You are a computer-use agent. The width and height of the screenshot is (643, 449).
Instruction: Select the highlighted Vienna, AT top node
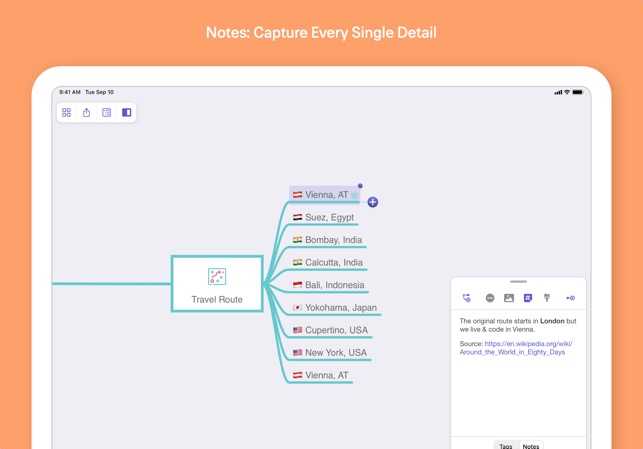tap(325, 195)
